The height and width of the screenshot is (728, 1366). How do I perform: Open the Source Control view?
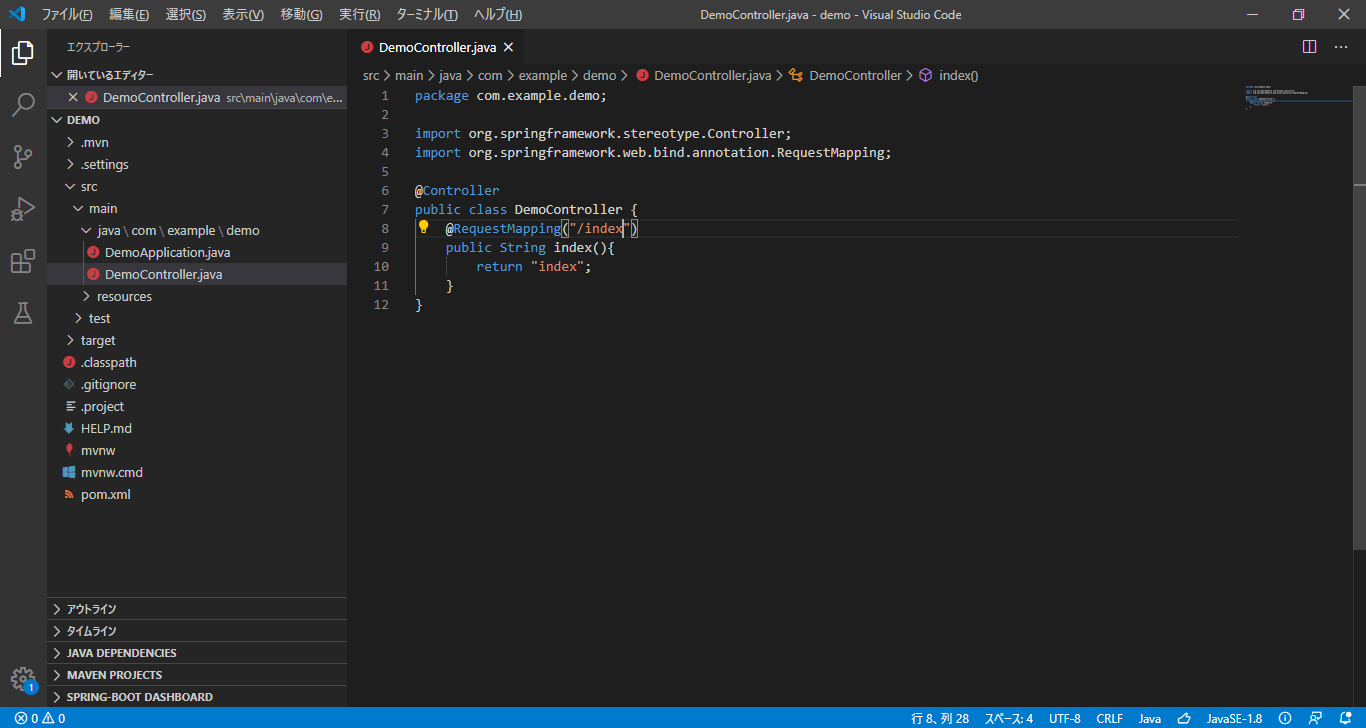coord(23,157)
